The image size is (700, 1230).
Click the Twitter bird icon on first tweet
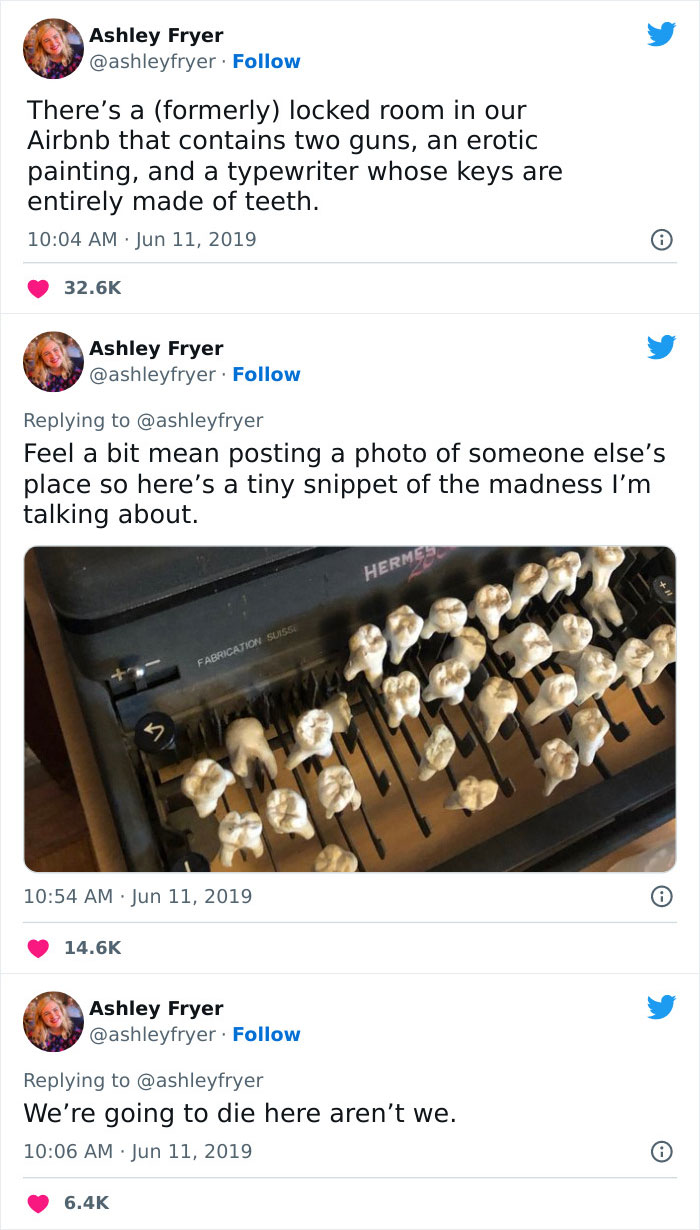pos(661,35)
